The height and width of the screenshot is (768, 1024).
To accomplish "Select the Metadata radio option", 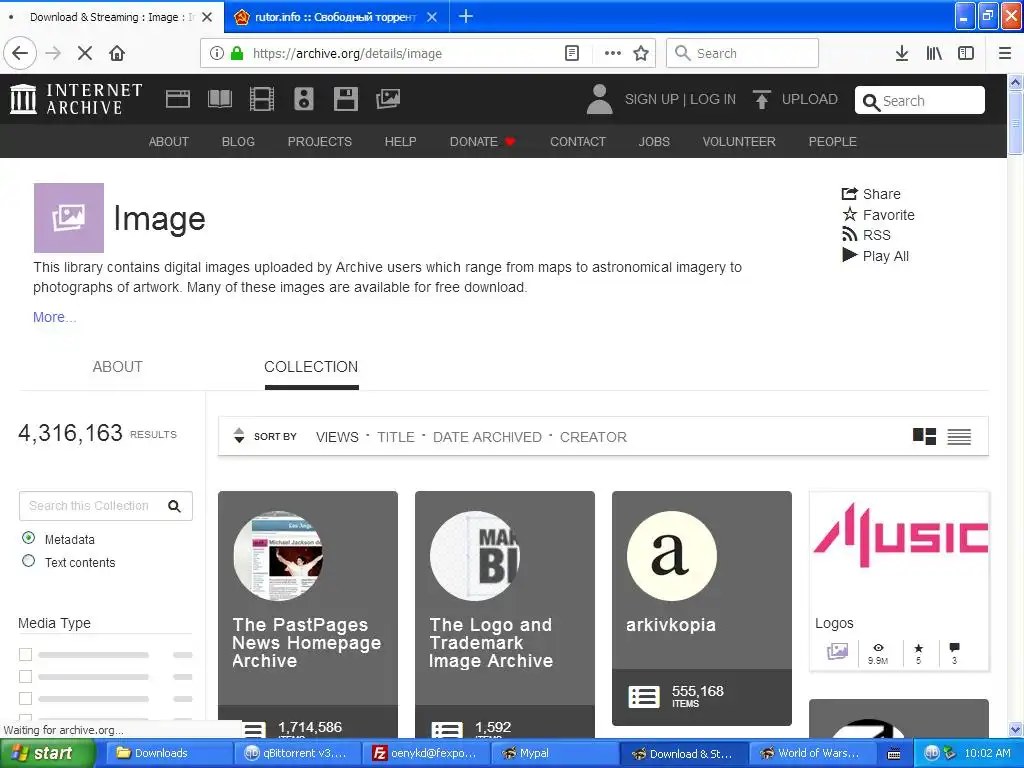I will click(x=28, y=537).
